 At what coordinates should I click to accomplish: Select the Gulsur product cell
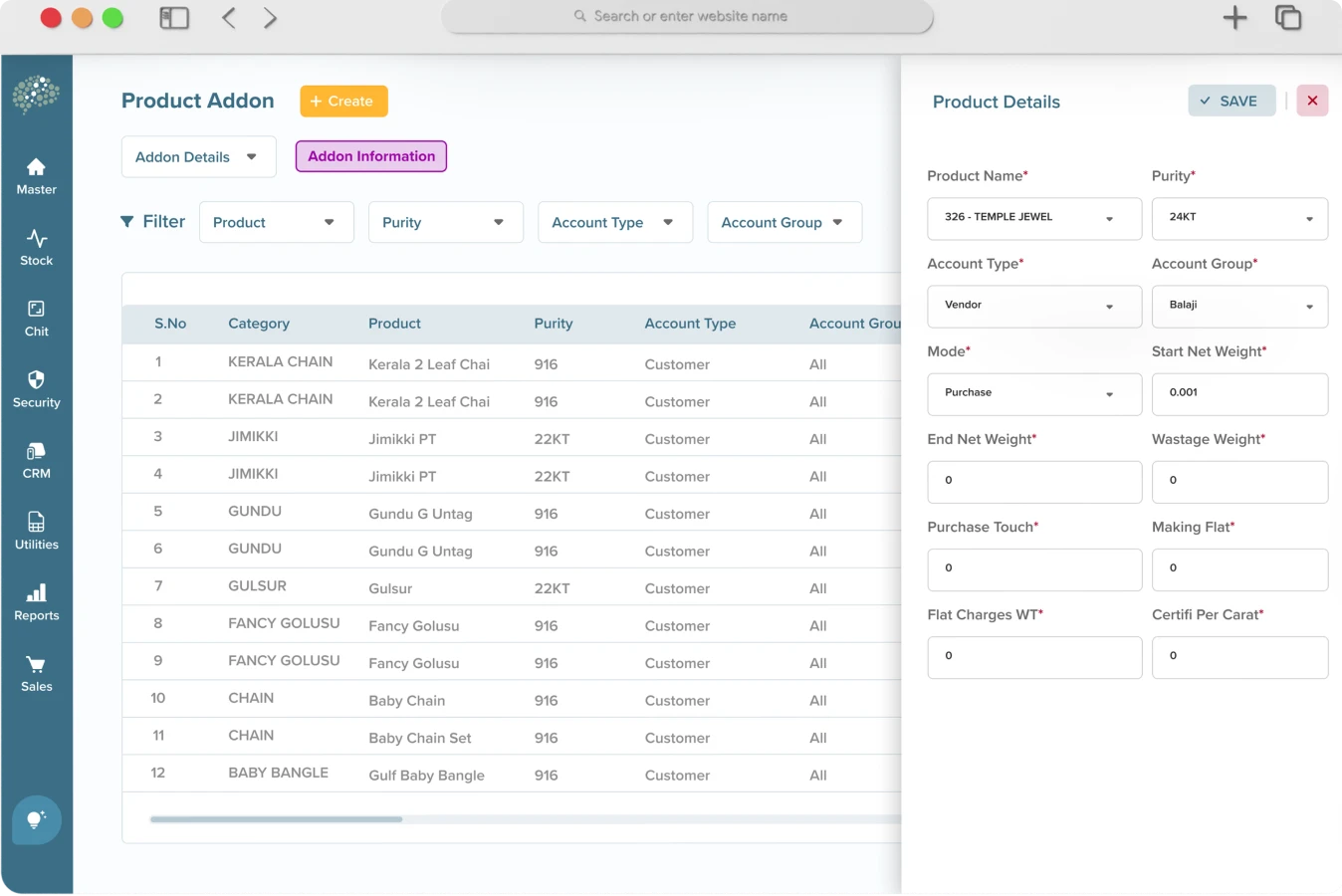390,588
